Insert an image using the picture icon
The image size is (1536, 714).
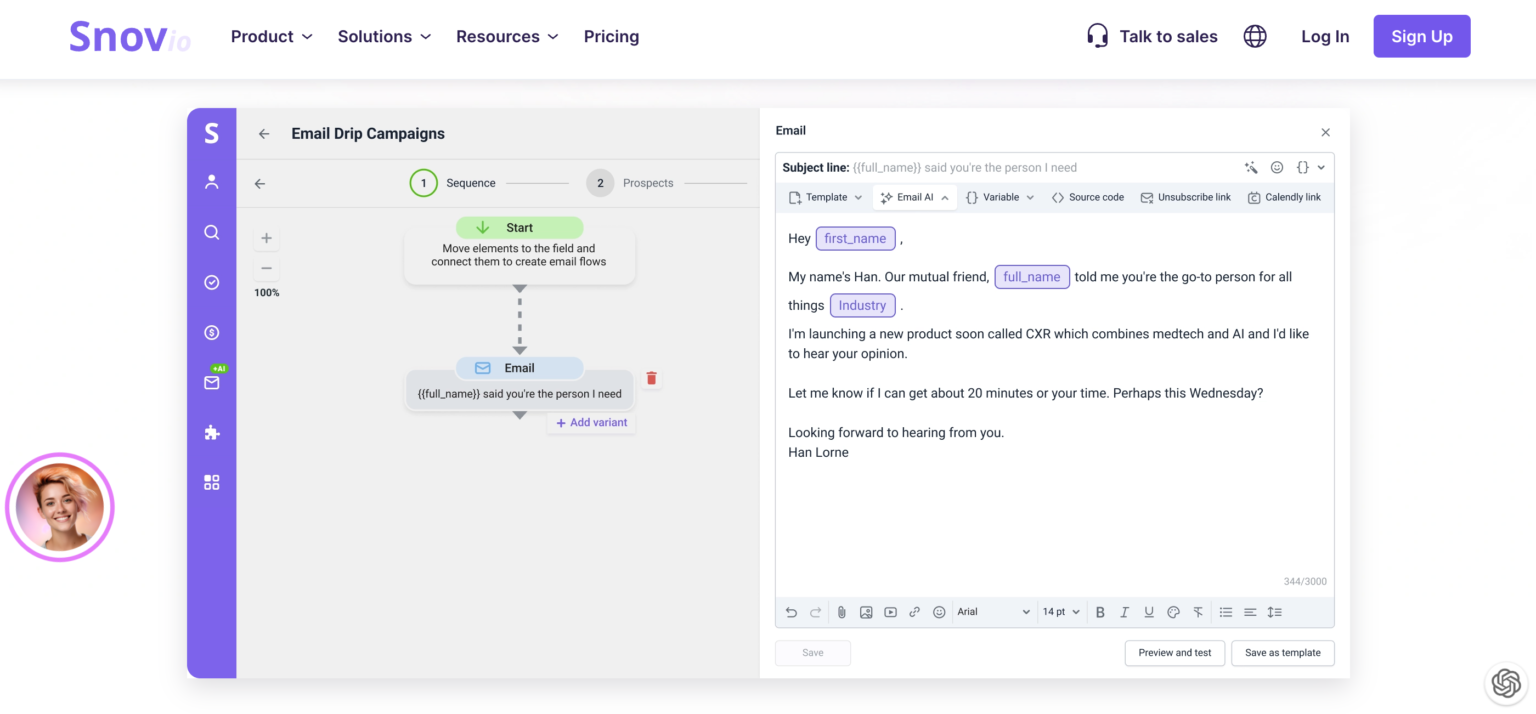coord(866,612)
